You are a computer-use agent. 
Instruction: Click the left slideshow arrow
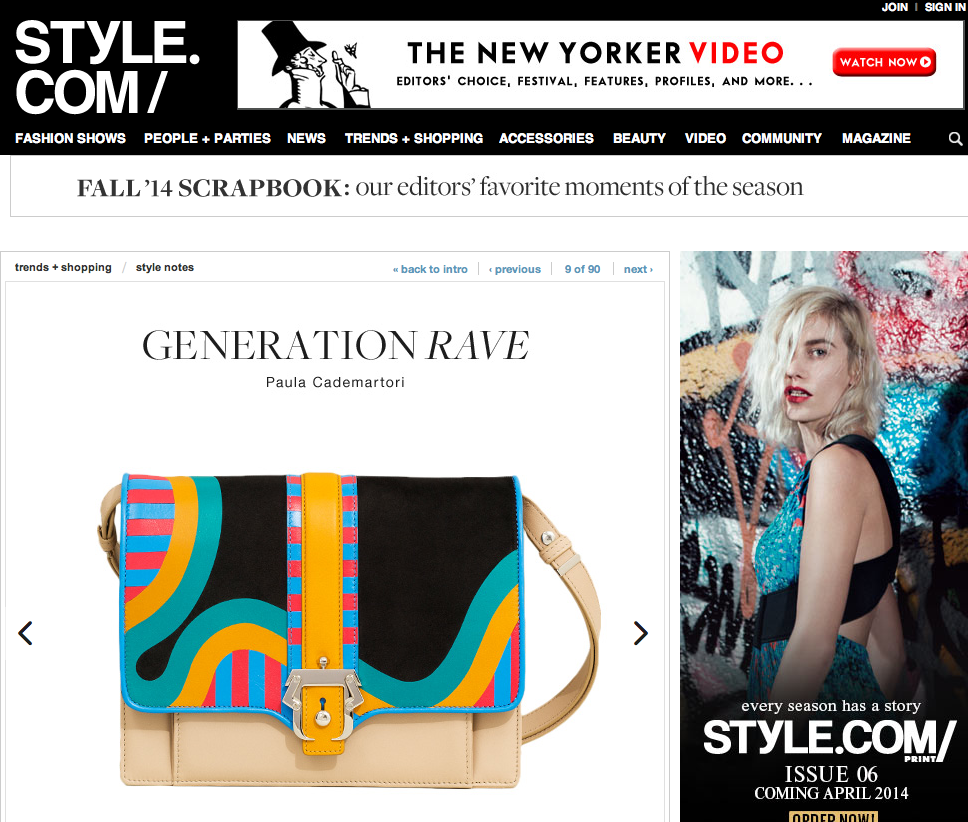(25, 633)
